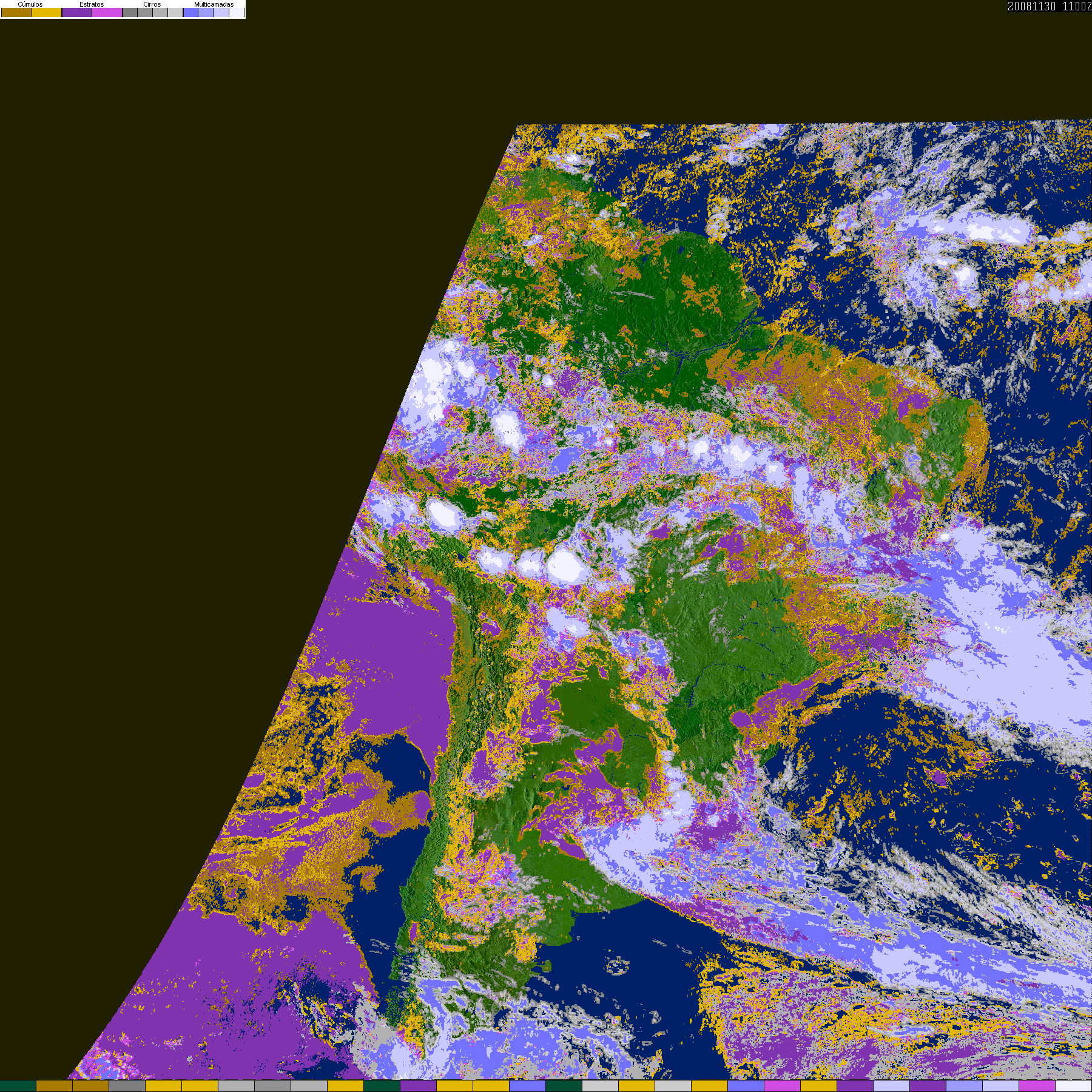Click the dark brown Cúmulos legend swatch
Viewport: 1092px width, 1092px height.
pos(16,12)
